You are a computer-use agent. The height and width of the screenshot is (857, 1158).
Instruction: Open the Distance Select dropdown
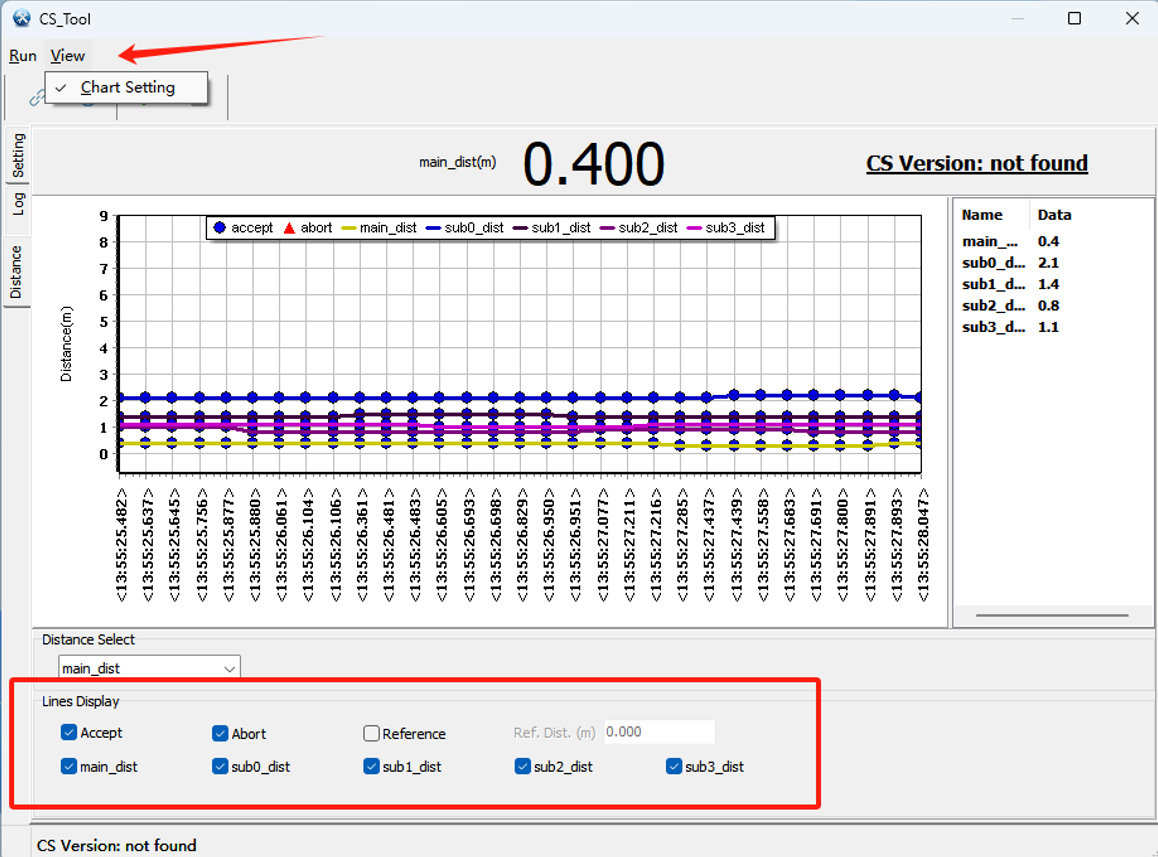(230, 667)
